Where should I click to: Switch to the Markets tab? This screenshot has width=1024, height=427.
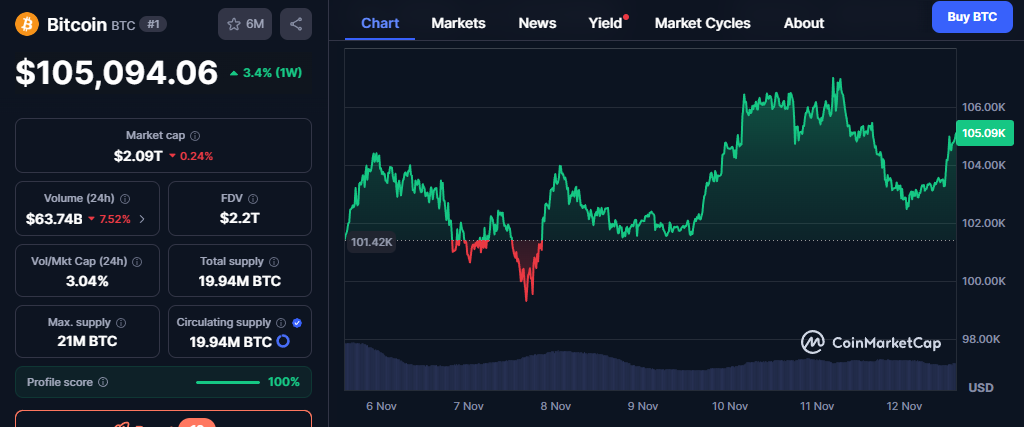tap(458, 23)
